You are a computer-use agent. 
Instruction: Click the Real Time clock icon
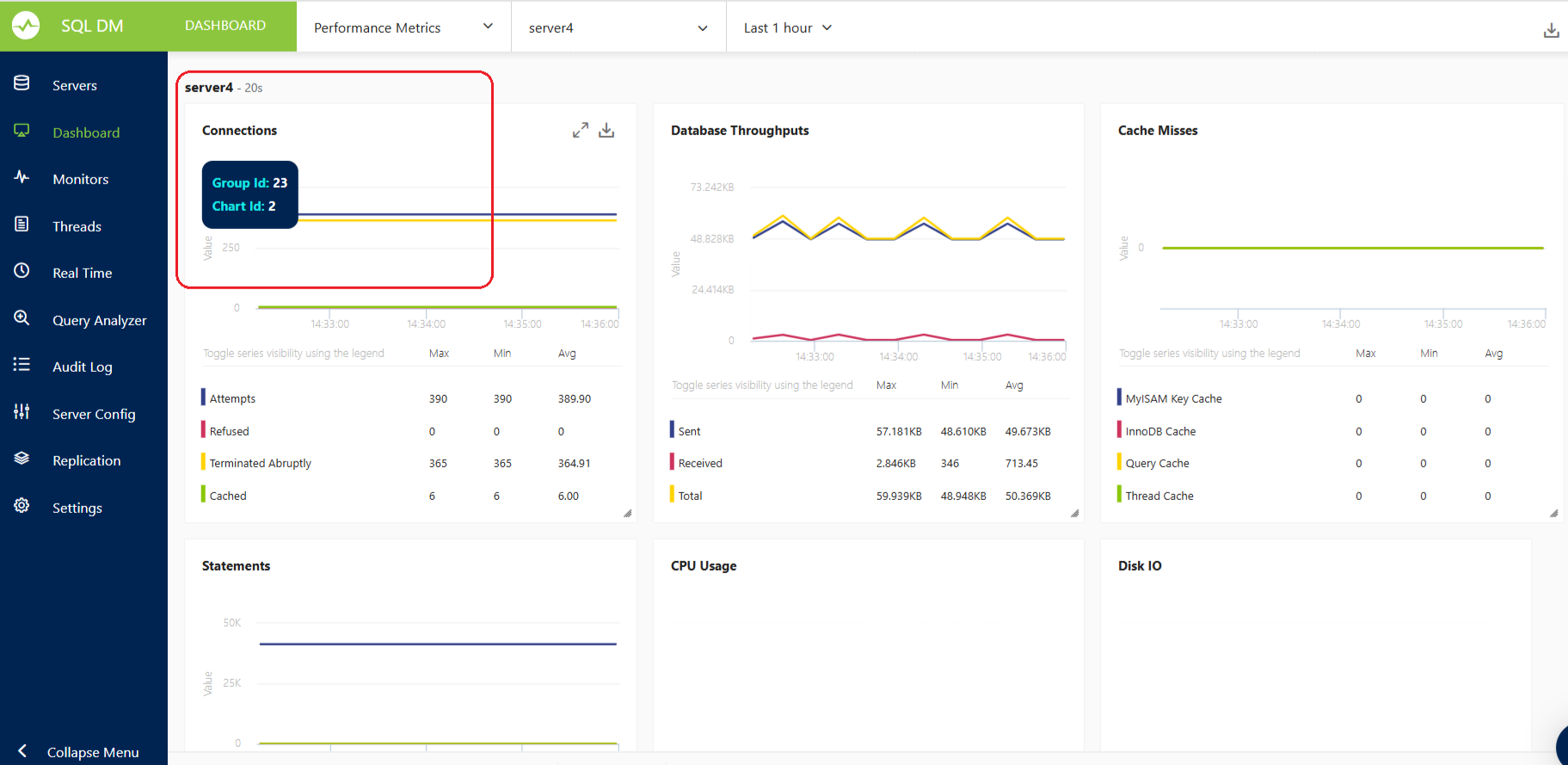(x=22, y=271)
